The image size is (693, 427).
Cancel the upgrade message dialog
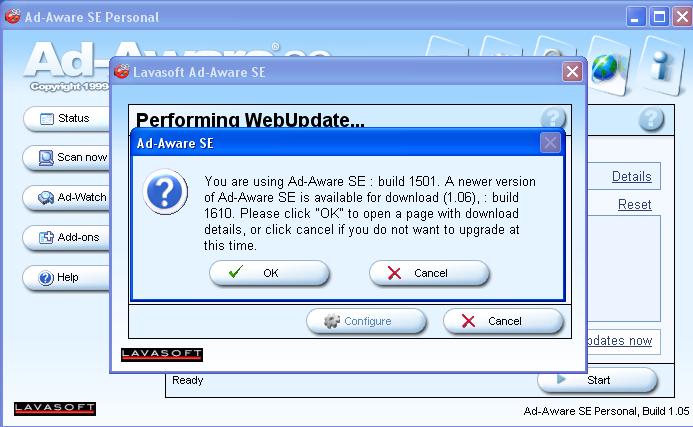pyautogui.click(x=429, y=273)
